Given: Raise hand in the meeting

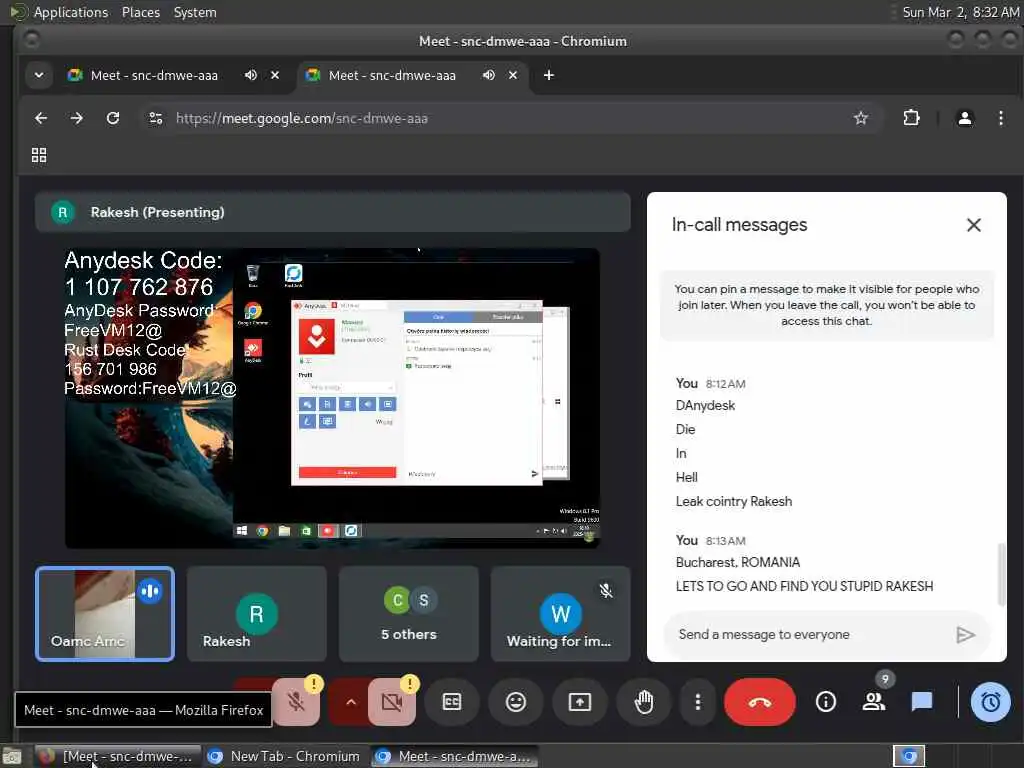Looking at the screenshot, I should click(x=644, y=702).
